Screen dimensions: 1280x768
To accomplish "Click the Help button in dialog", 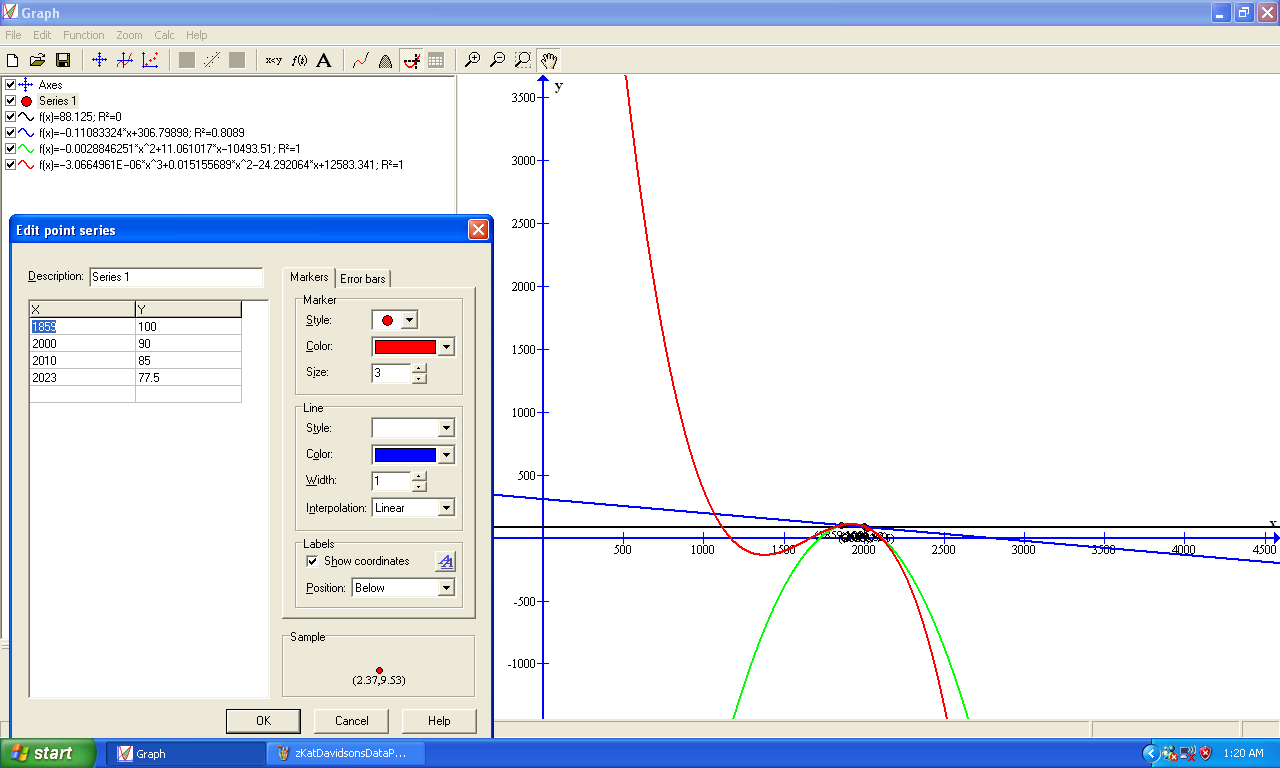I will [x=439, y=721].
